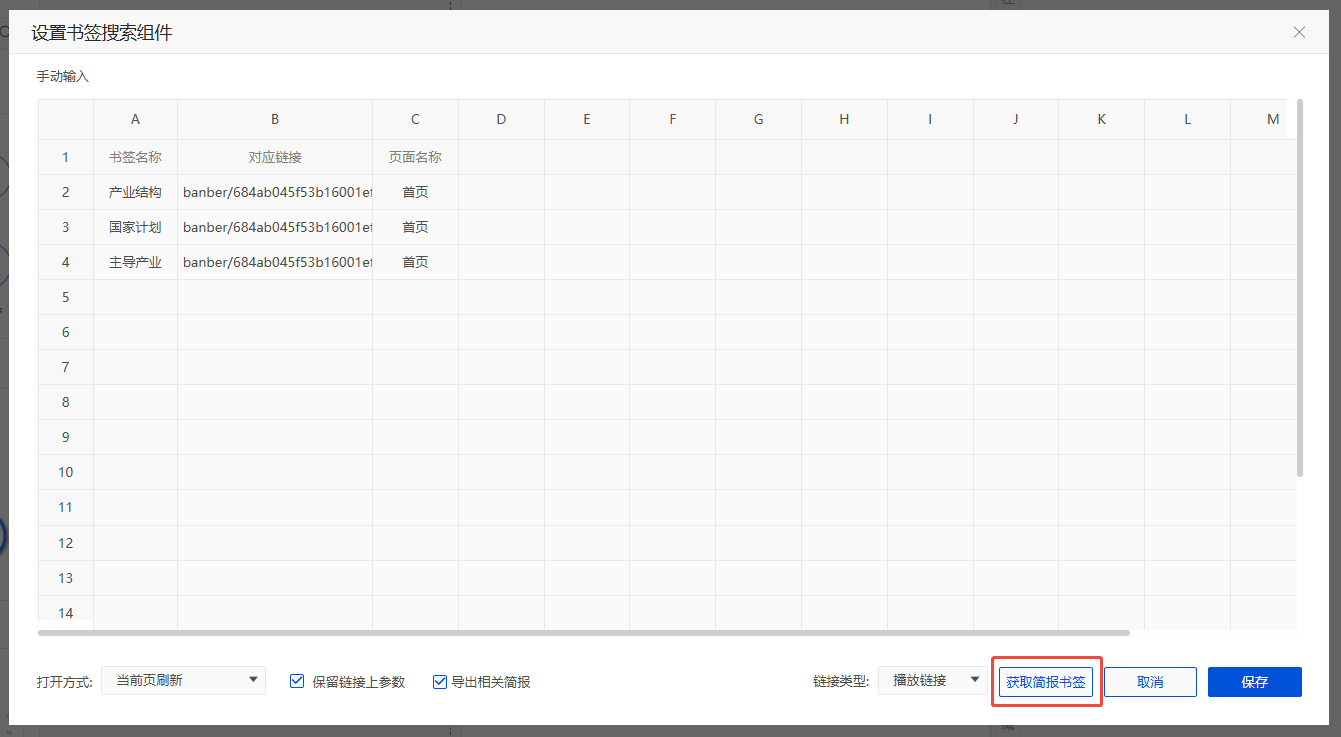Click the 国家计划 bookmark name cell
This screenshot has height=737, width=1341.
(x=135, y=227)
